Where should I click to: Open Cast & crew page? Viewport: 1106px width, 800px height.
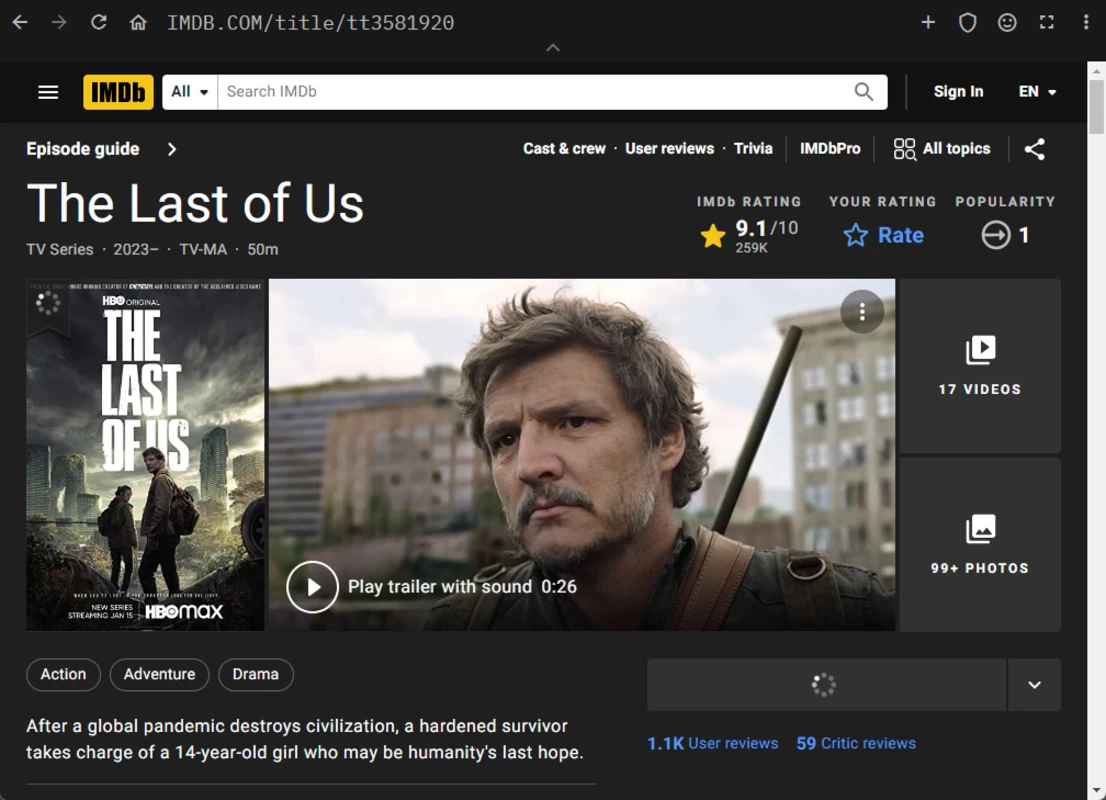tap(564, 149)
